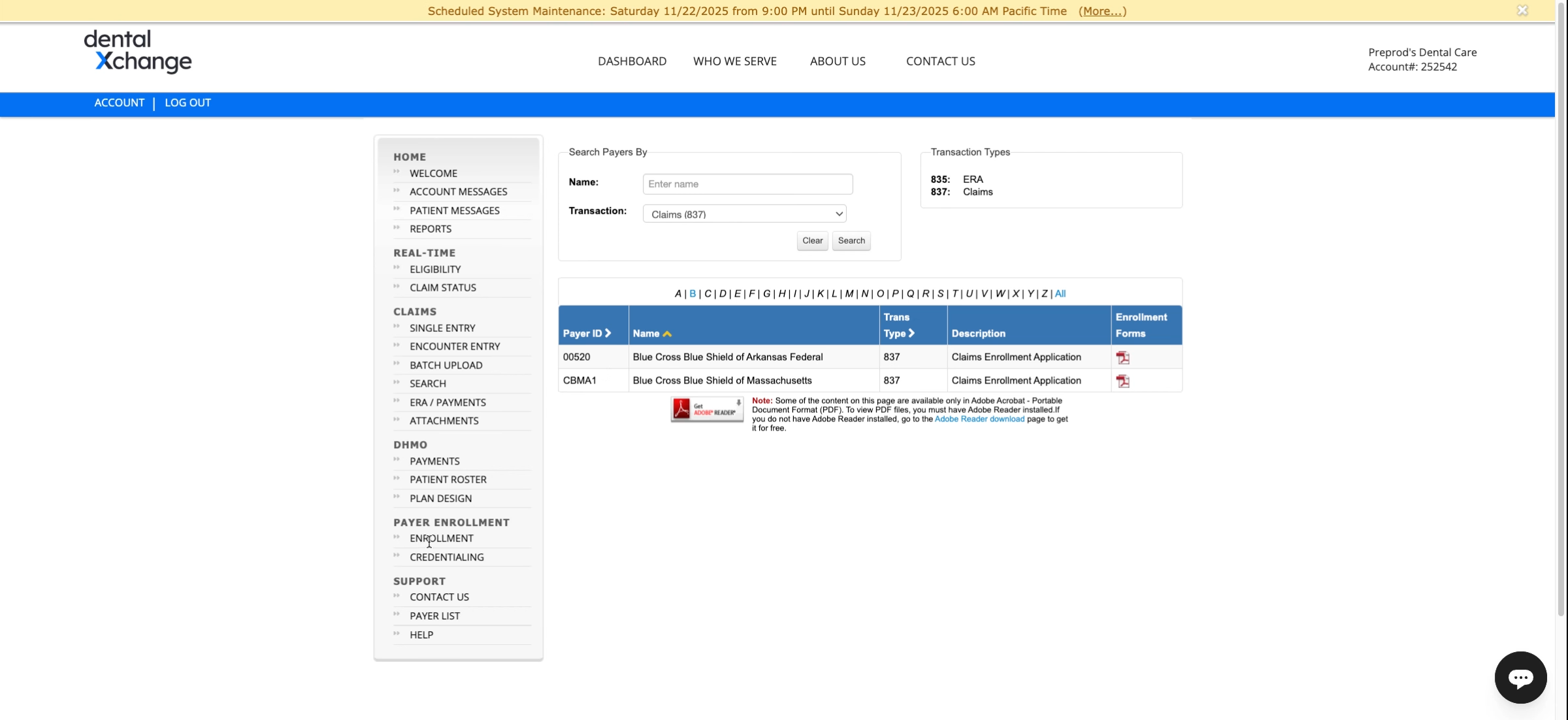Open Attachments in sidebar
Viewport: 1568px width, 720px height.
[x=444, y=421]
